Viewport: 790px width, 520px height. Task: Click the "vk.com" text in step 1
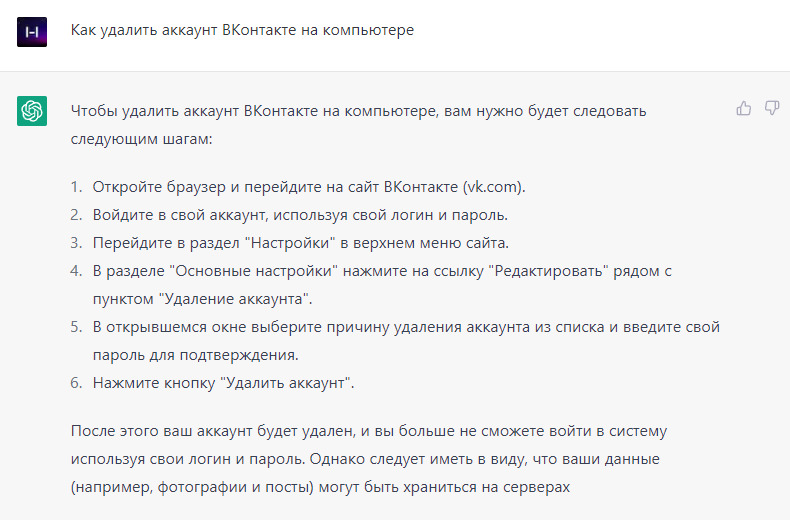coord(493,187)
